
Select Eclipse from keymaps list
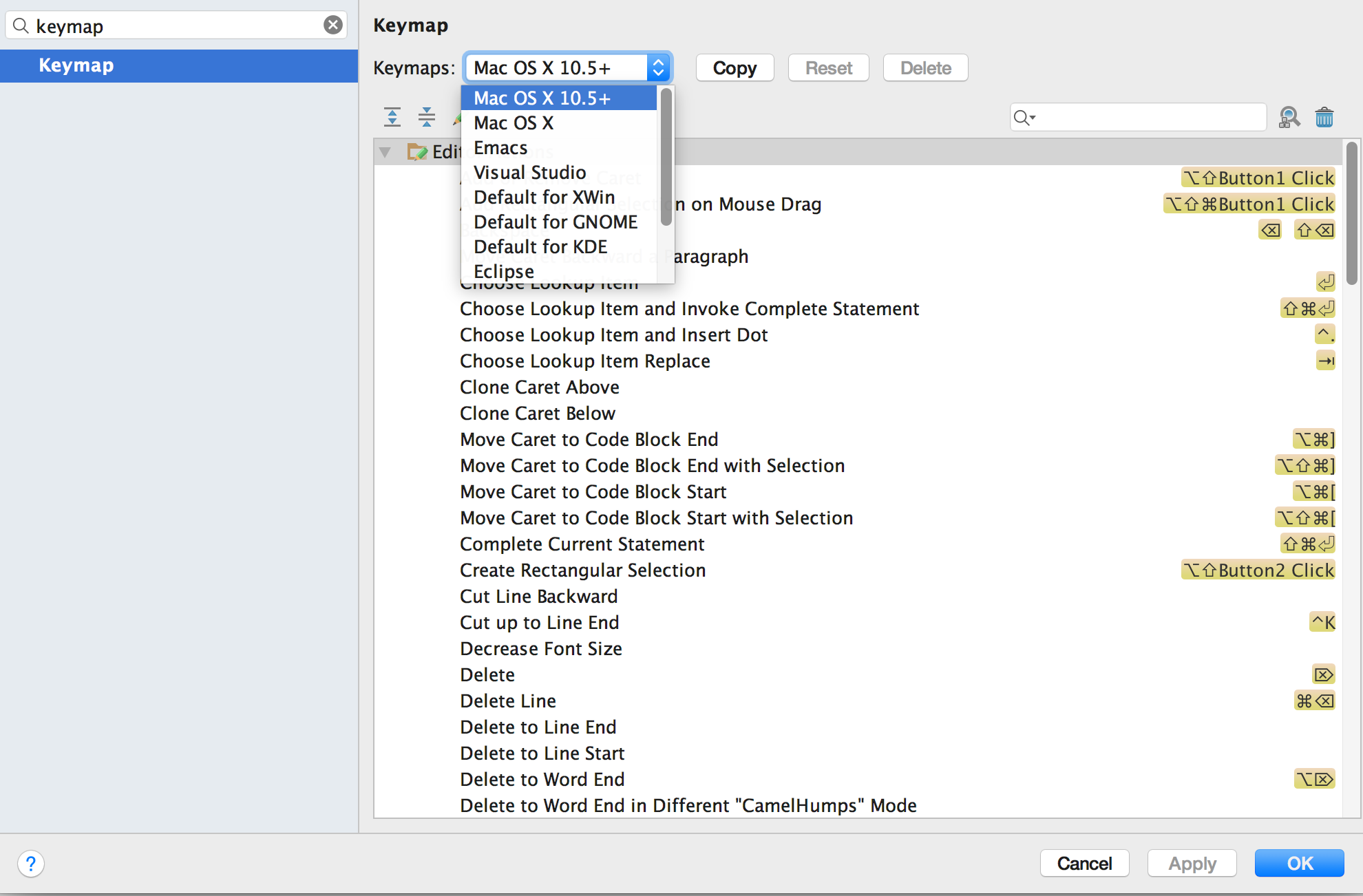coord(504,271)
